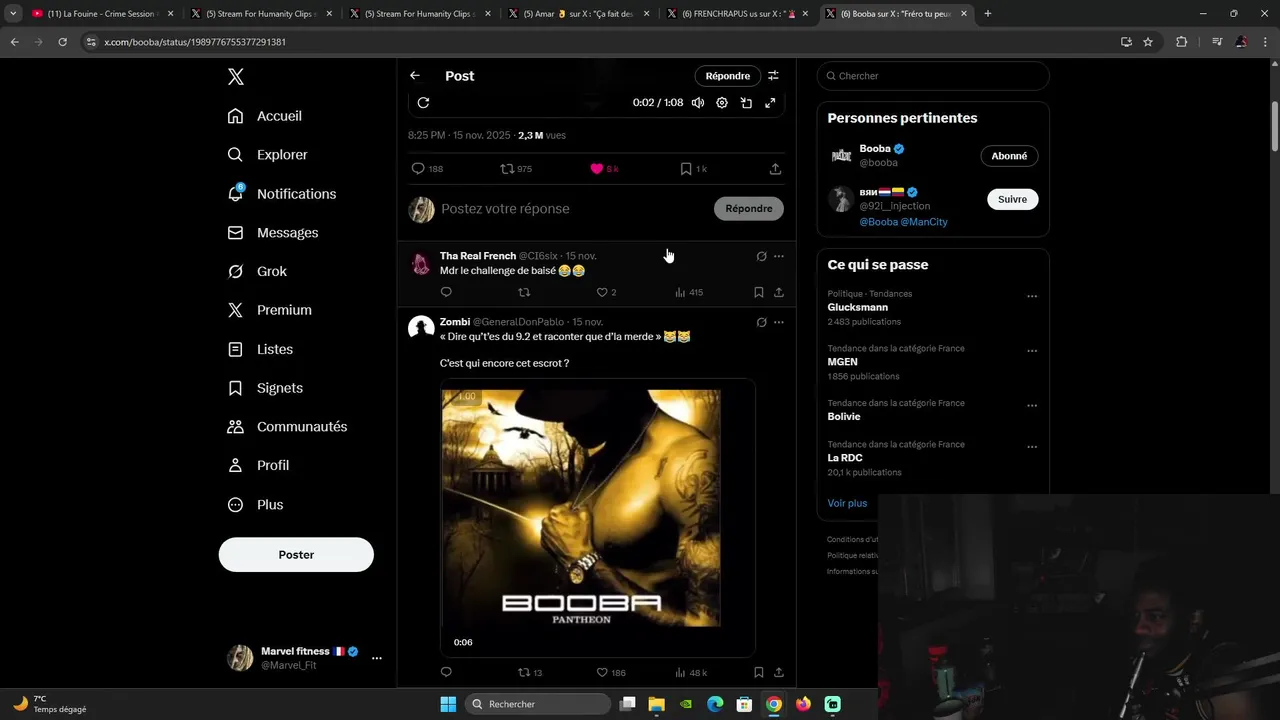Image resolution: width=1280 pixels, height=720 pixels.
Task: Bookmark this page with the star icon
Action: tap(1148, 42)
